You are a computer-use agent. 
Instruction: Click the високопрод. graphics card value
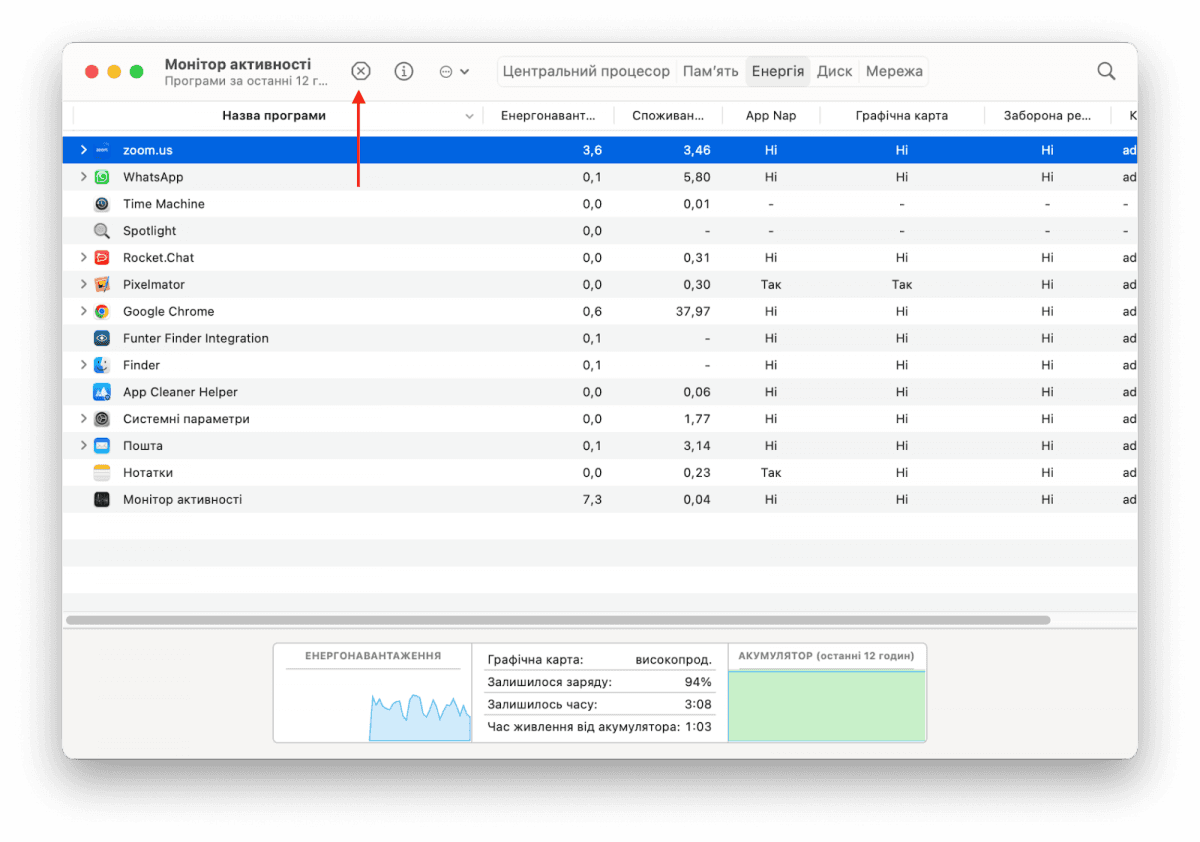click(x=674, y=660)
